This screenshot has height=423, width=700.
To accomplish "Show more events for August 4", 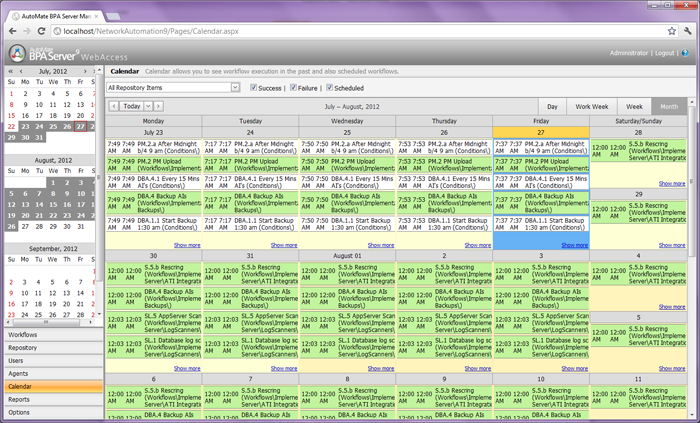I will 672,307.
